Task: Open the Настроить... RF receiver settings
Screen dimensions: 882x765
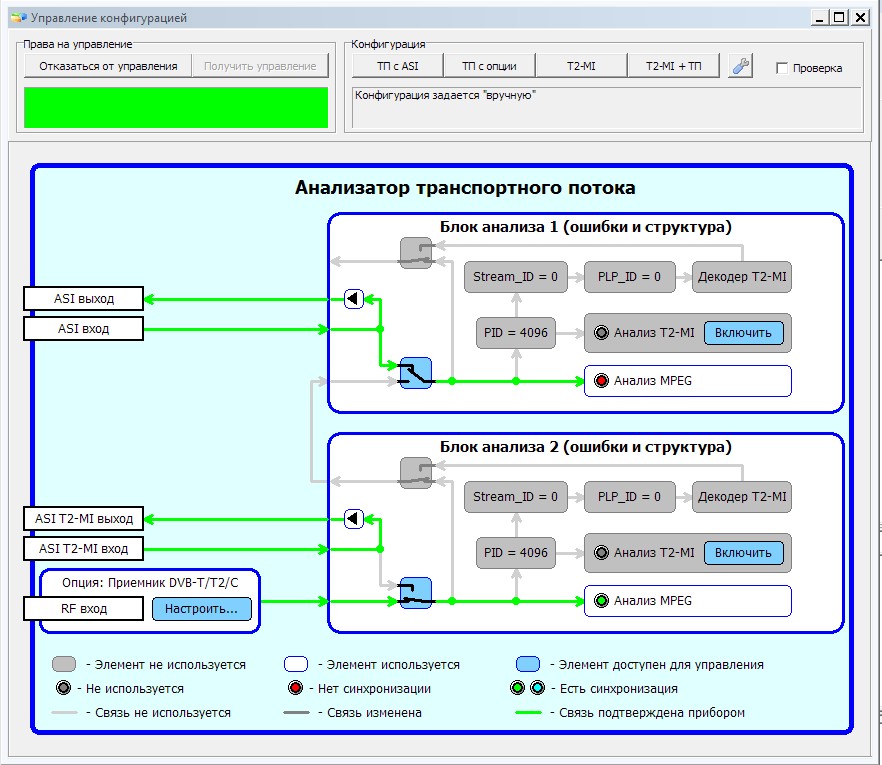Action: click(x=201, y=609)
